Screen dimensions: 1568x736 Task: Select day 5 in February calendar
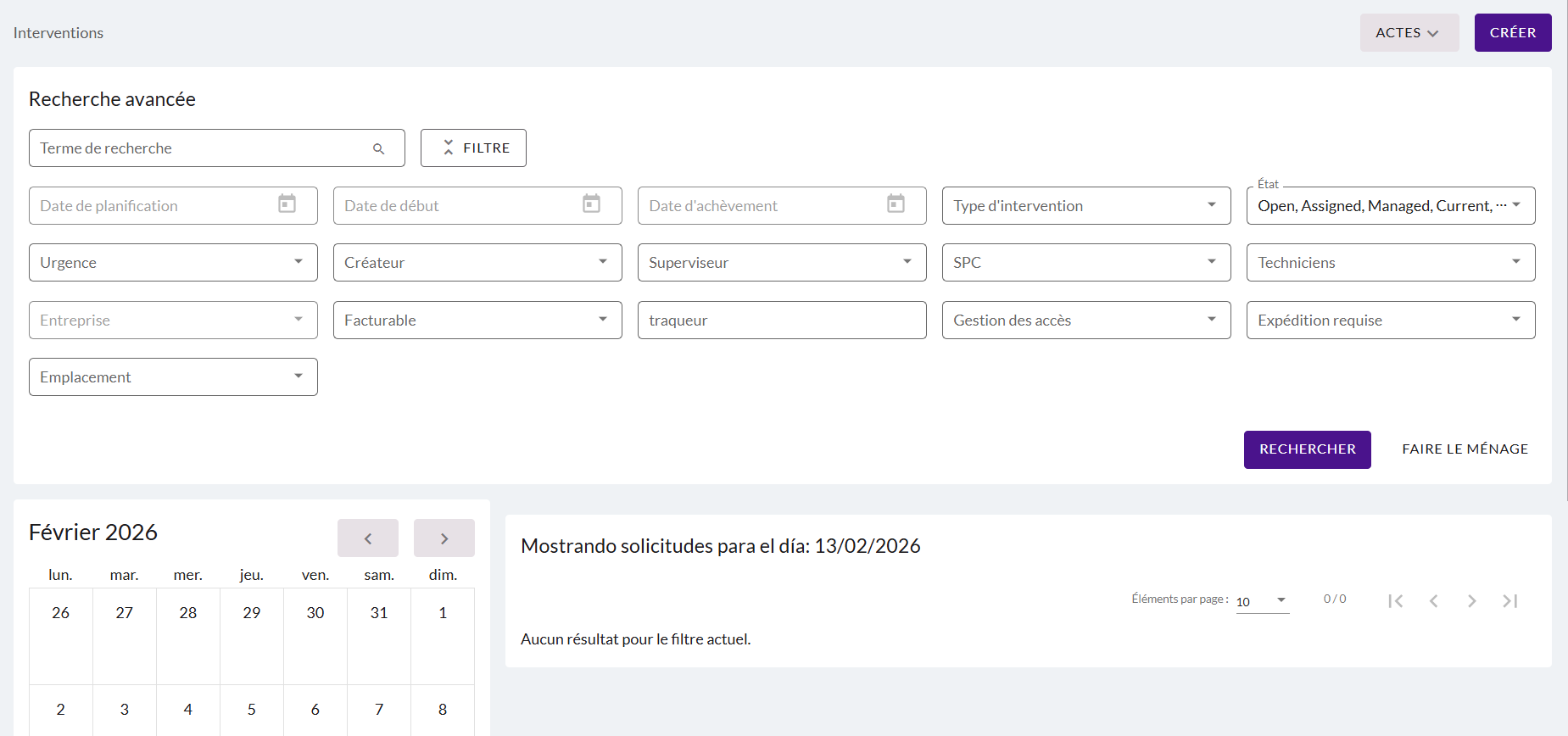coord(252,710)
